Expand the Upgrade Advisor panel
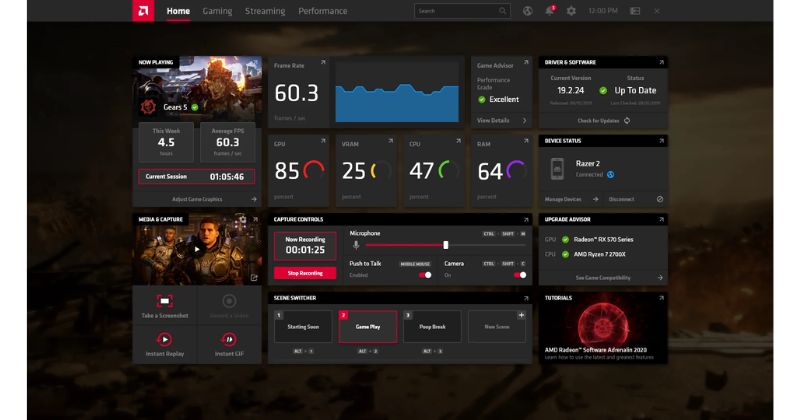This screenshot has width=800, height=420. tap(661, 219)
